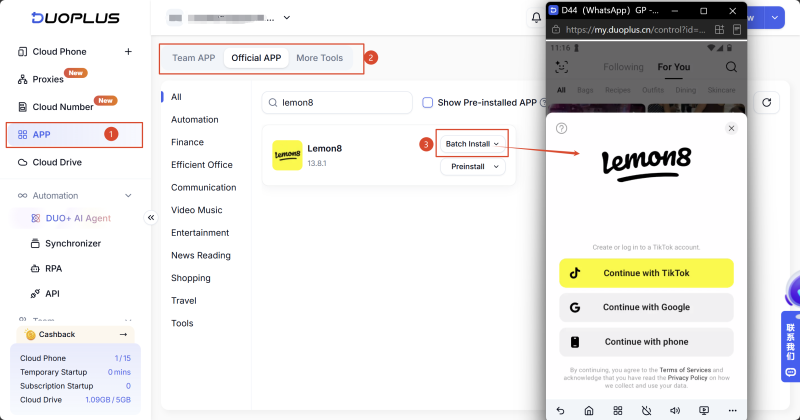
Task: Click the DuoPlus favicon in control window title
Action: [553, 11]
